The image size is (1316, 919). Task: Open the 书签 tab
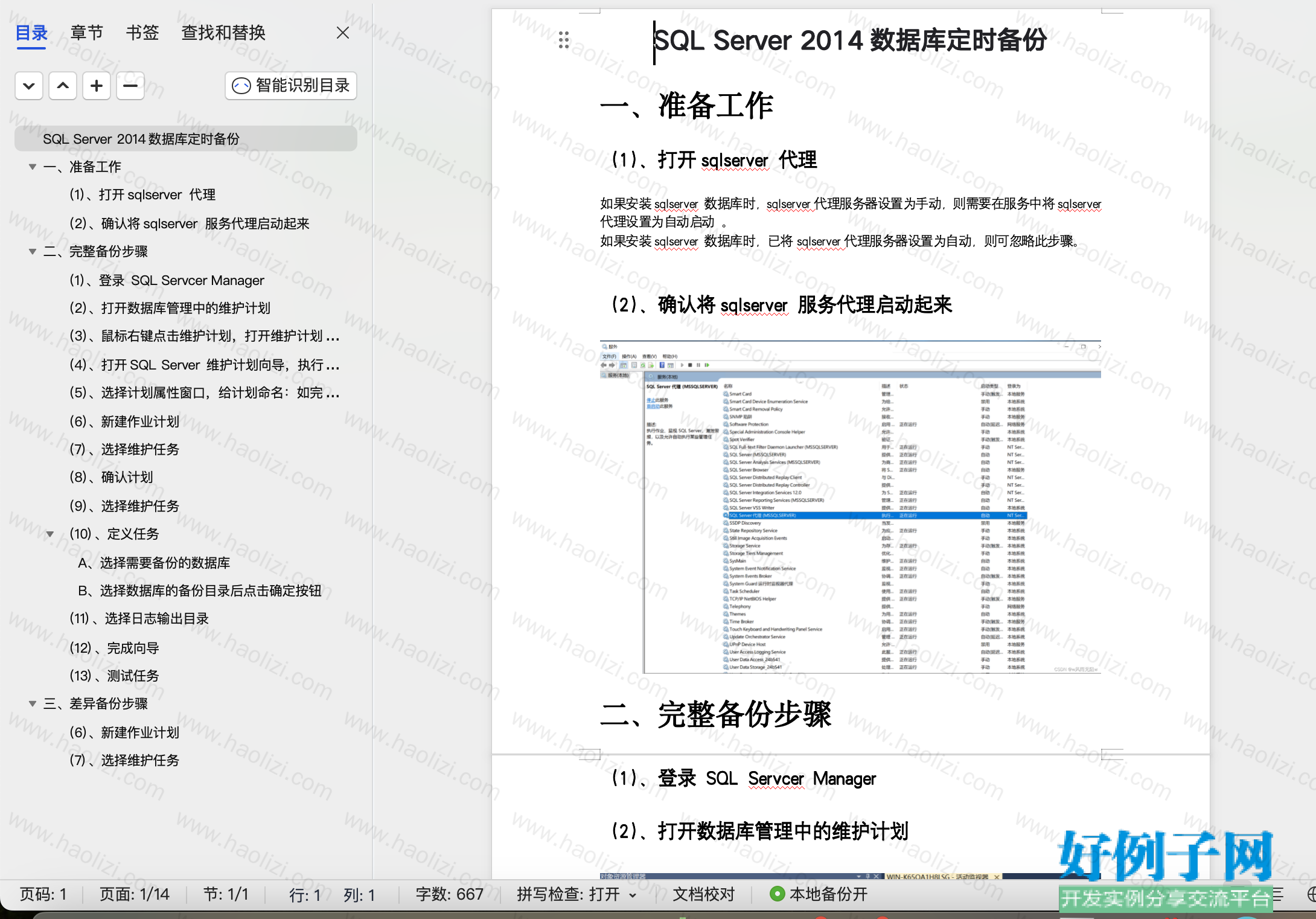point(142,33)
